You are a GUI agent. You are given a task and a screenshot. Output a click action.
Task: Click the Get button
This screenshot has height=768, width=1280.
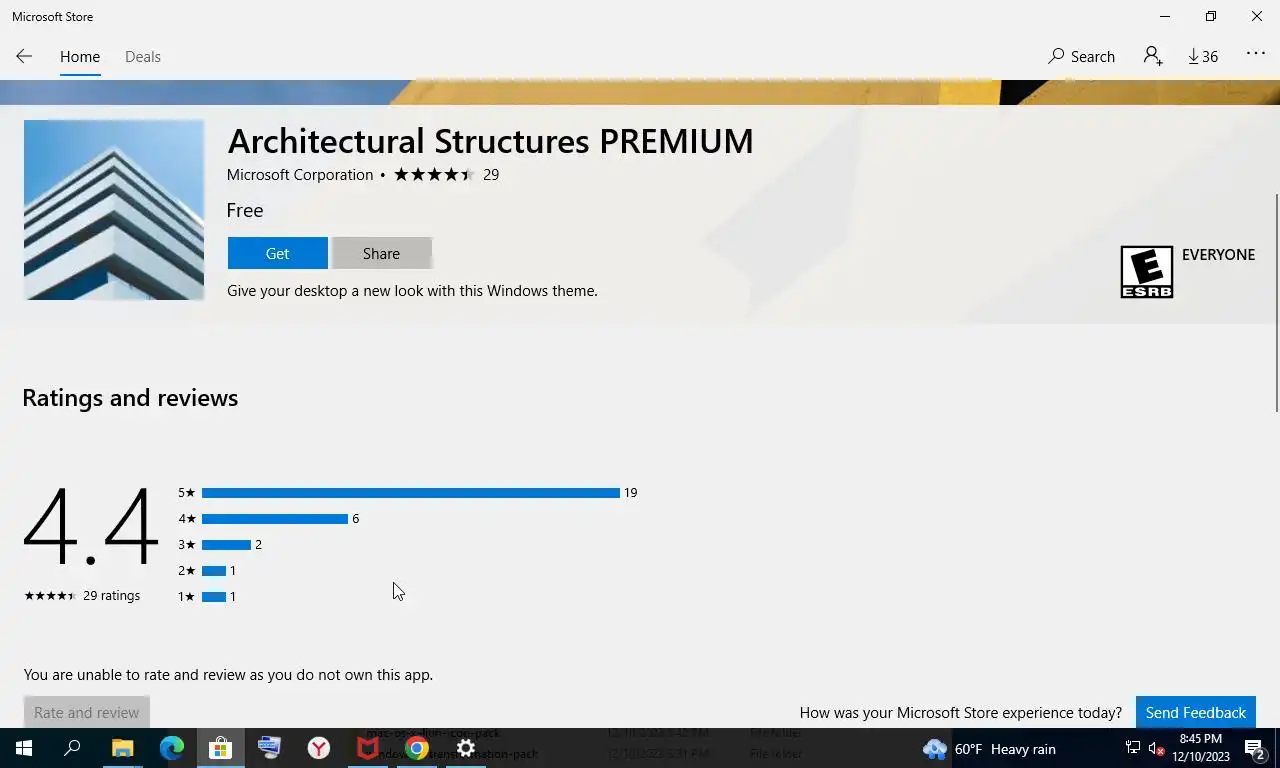click(x=277, y=253)
